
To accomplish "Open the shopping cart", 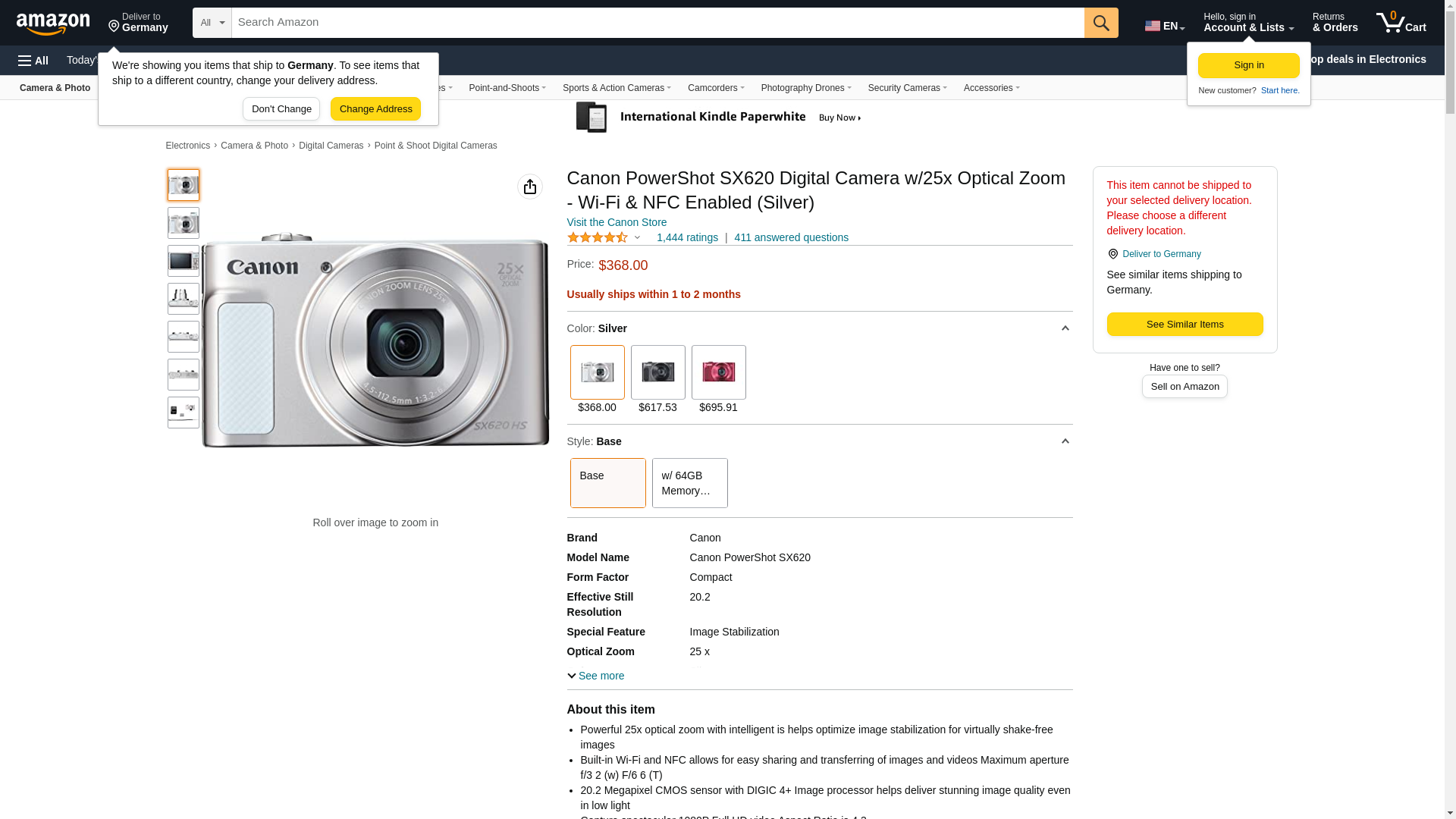I will (1401, 23).
